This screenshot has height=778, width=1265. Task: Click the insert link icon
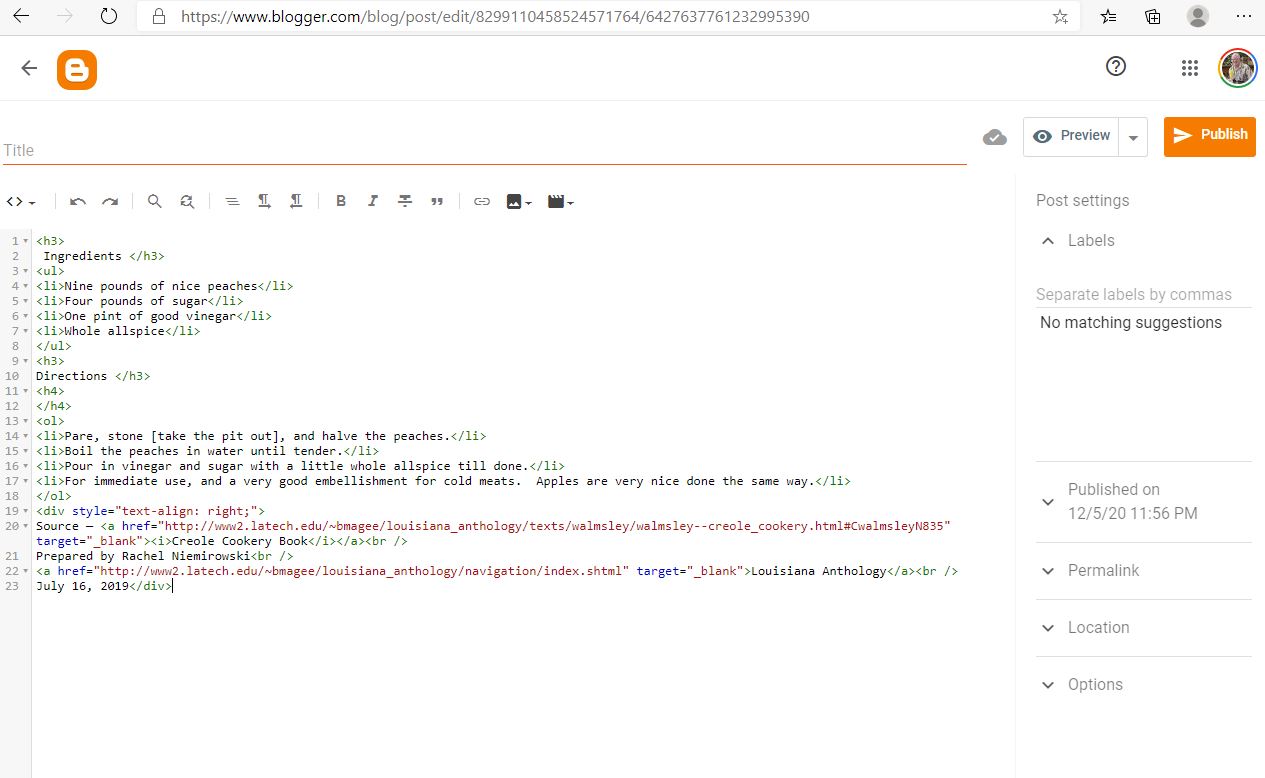coord(482,202)
